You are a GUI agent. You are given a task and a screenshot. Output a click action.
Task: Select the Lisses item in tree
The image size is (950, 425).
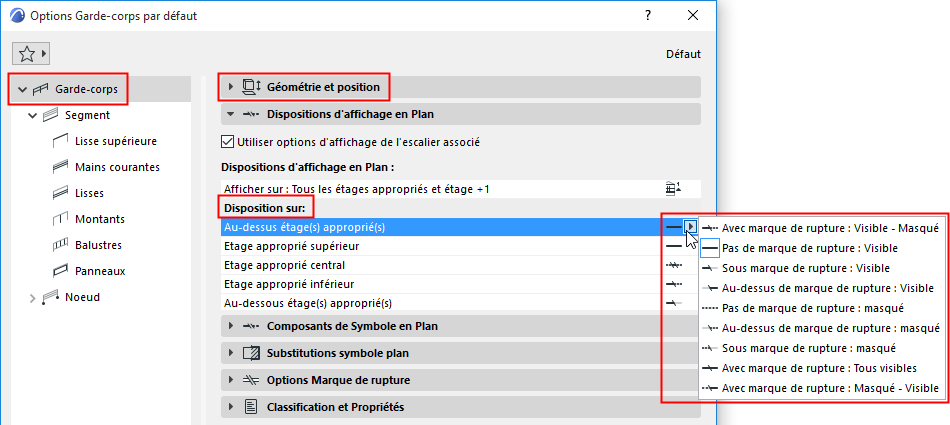(x=89, y=193)
